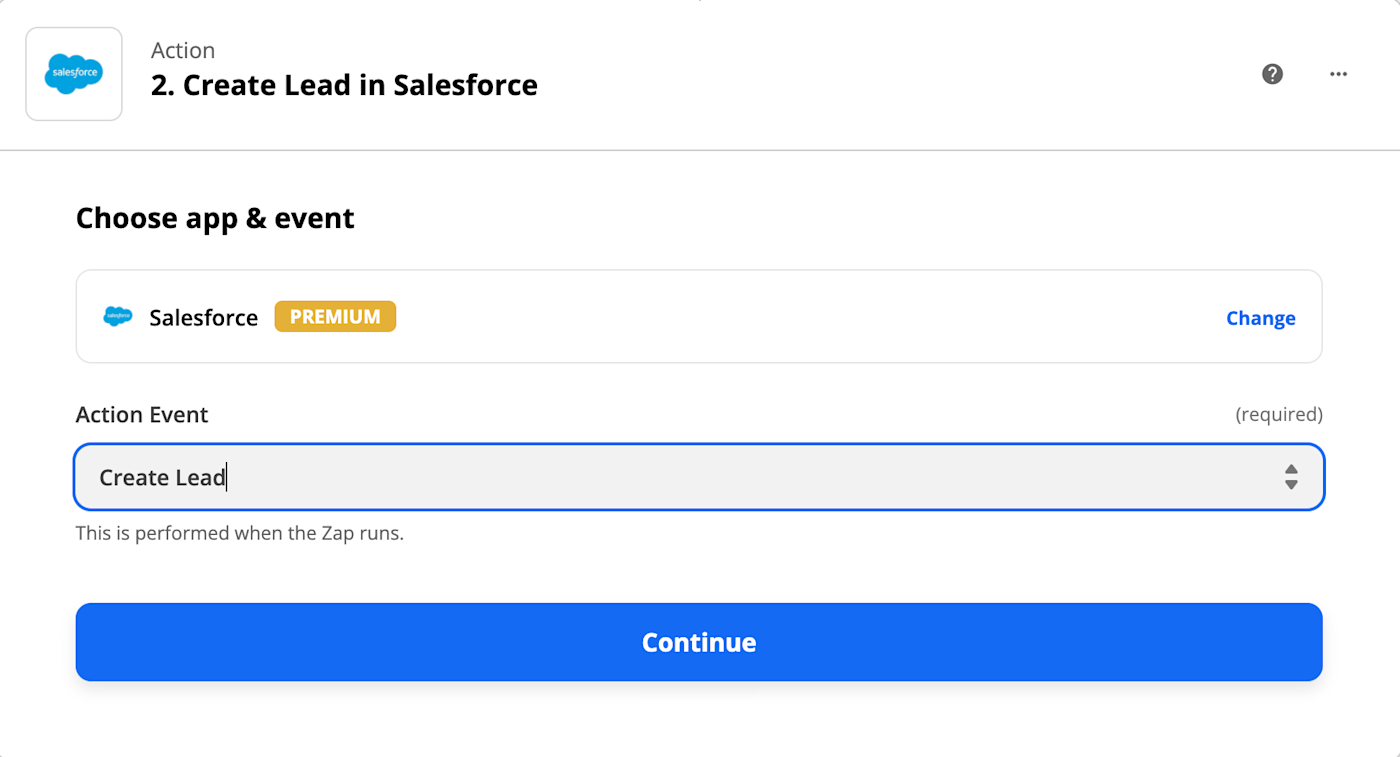Click the Change link to switch apps
The height and width of the screenshot is (757, 1400).
coord(1260,318)
